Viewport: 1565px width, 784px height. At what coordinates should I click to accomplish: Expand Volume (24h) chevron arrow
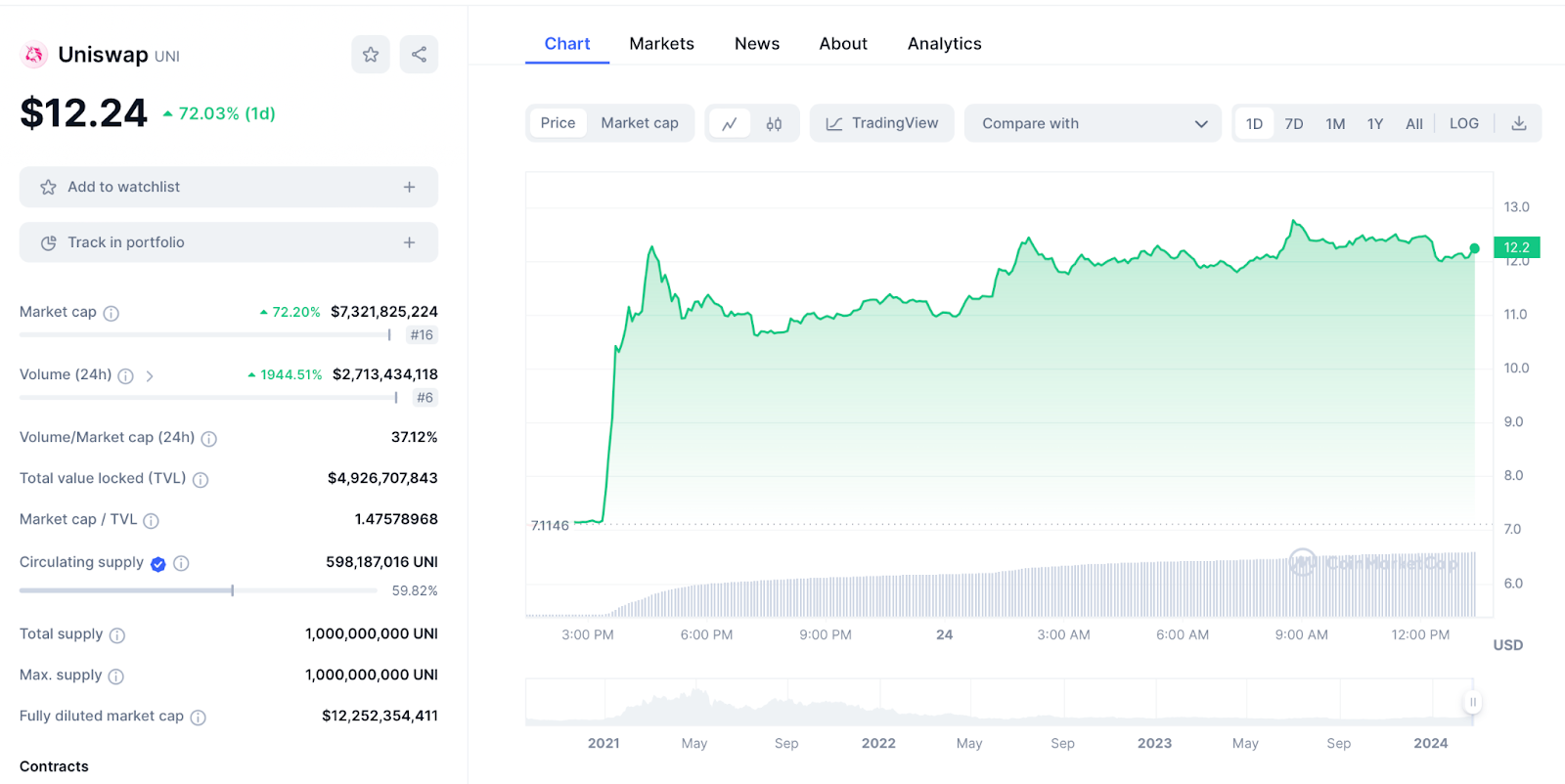tap(150, 375)
